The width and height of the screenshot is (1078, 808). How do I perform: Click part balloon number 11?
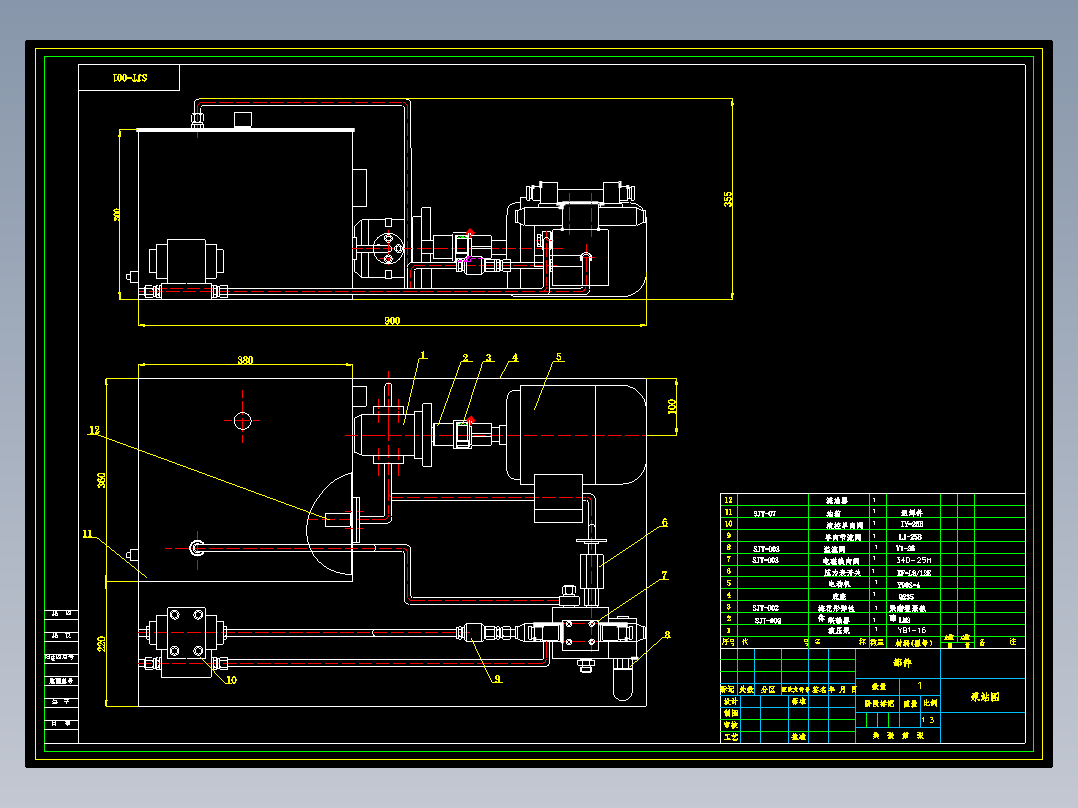coord(87,534)
